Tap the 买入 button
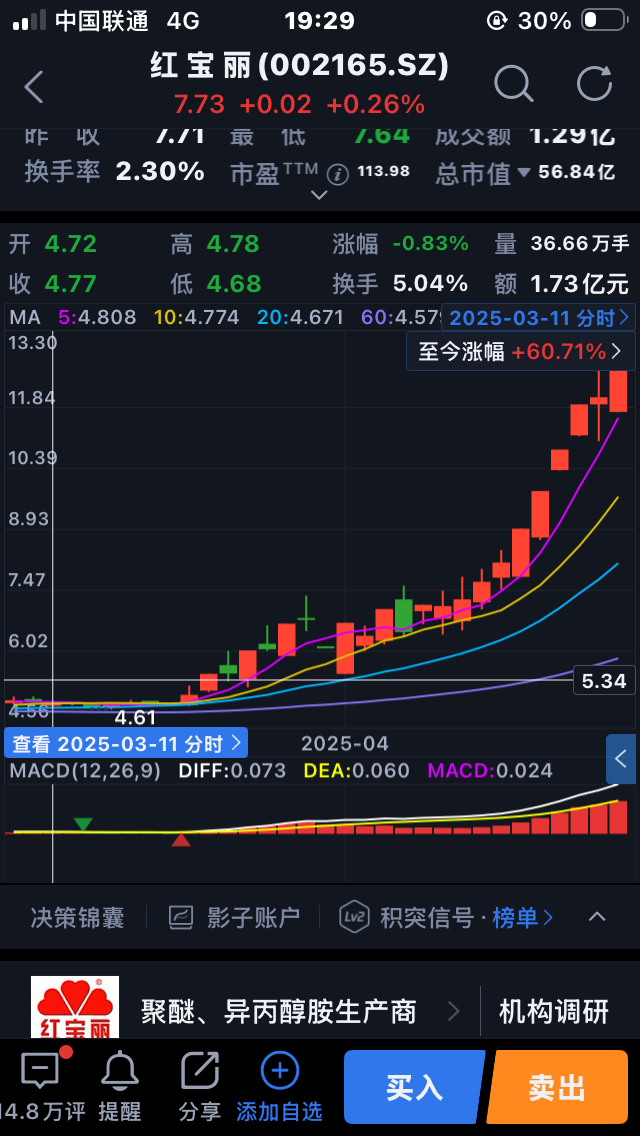 (414, 1087)
